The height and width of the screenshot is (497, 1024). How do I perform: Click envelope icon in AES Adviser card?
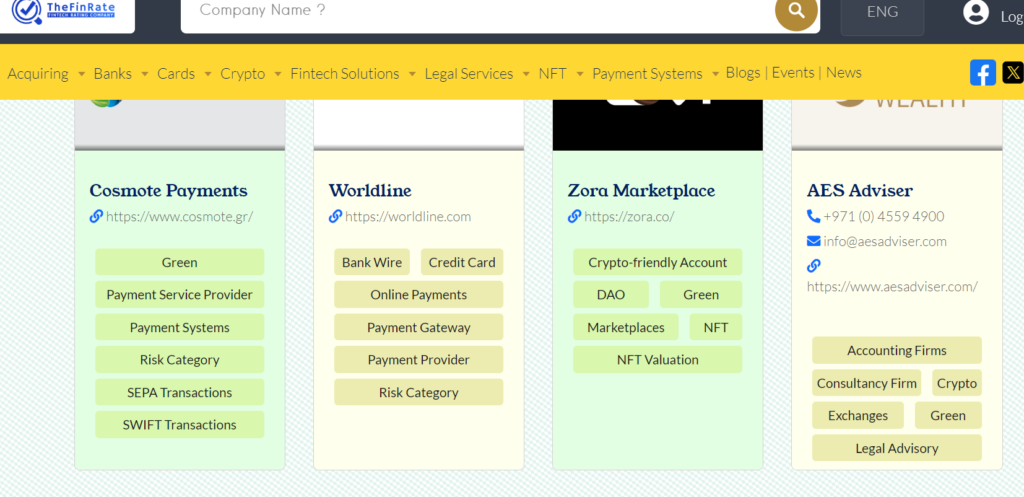813,241
